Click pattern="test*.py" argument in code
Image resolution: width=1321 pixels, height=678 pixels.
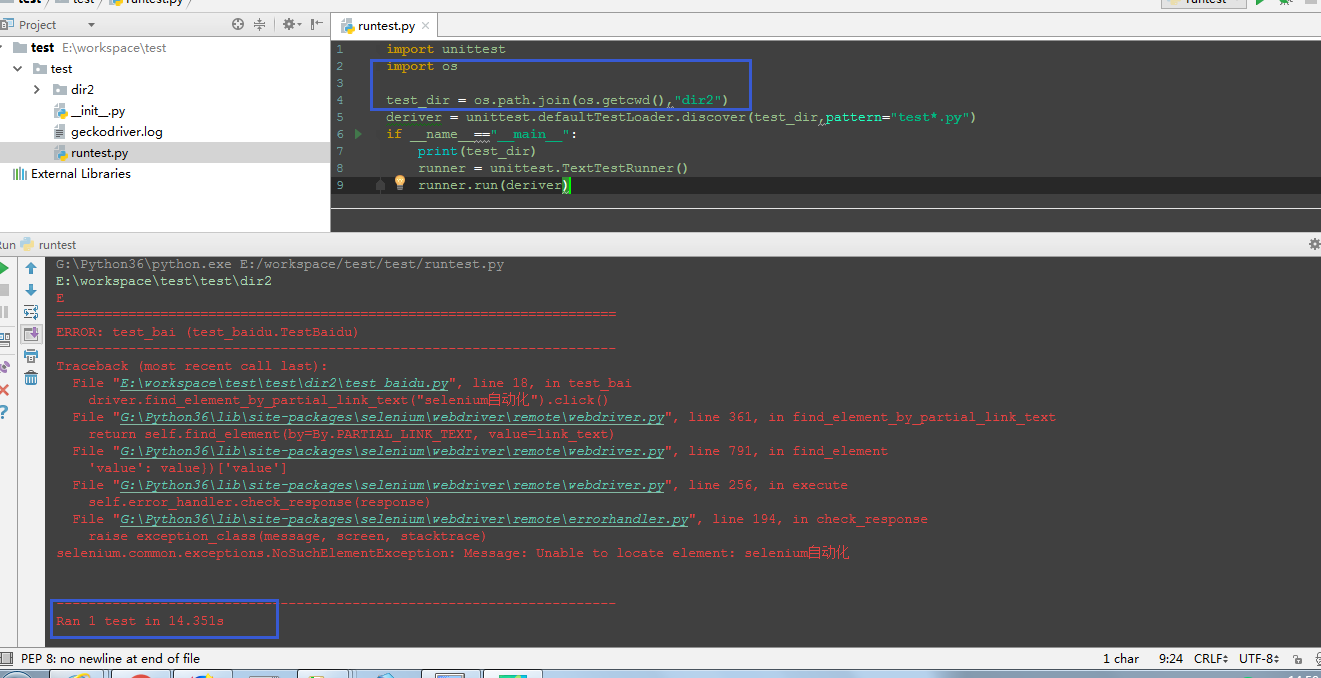pos(899,117)
